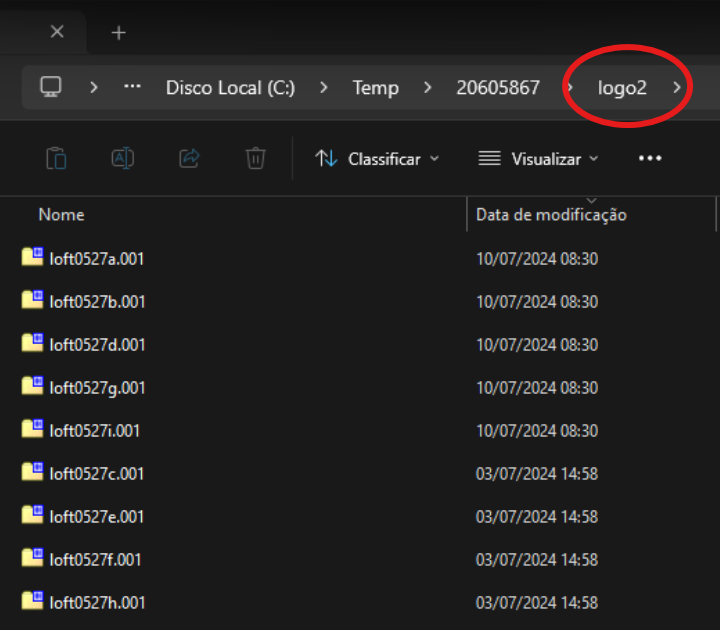The height and width of the screenshot is (630, 720).
Task: Open Data de modificação column filter arrow
Action: [591, 201]
